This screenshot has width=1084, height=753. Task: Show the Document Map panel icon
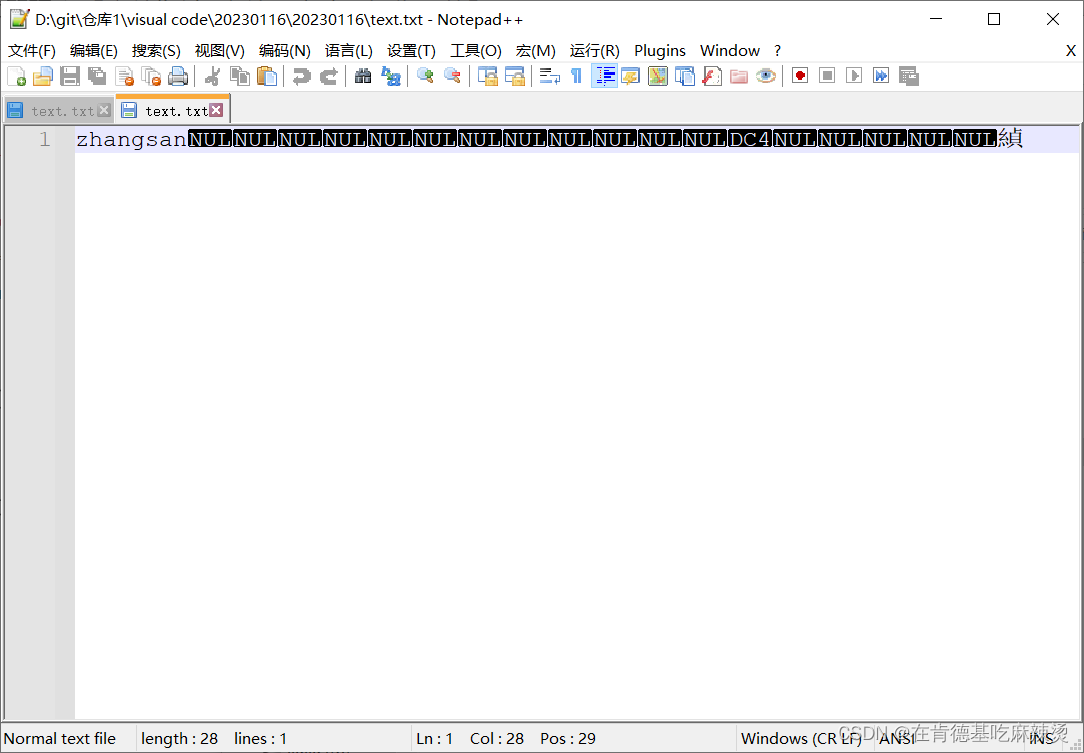657,75
